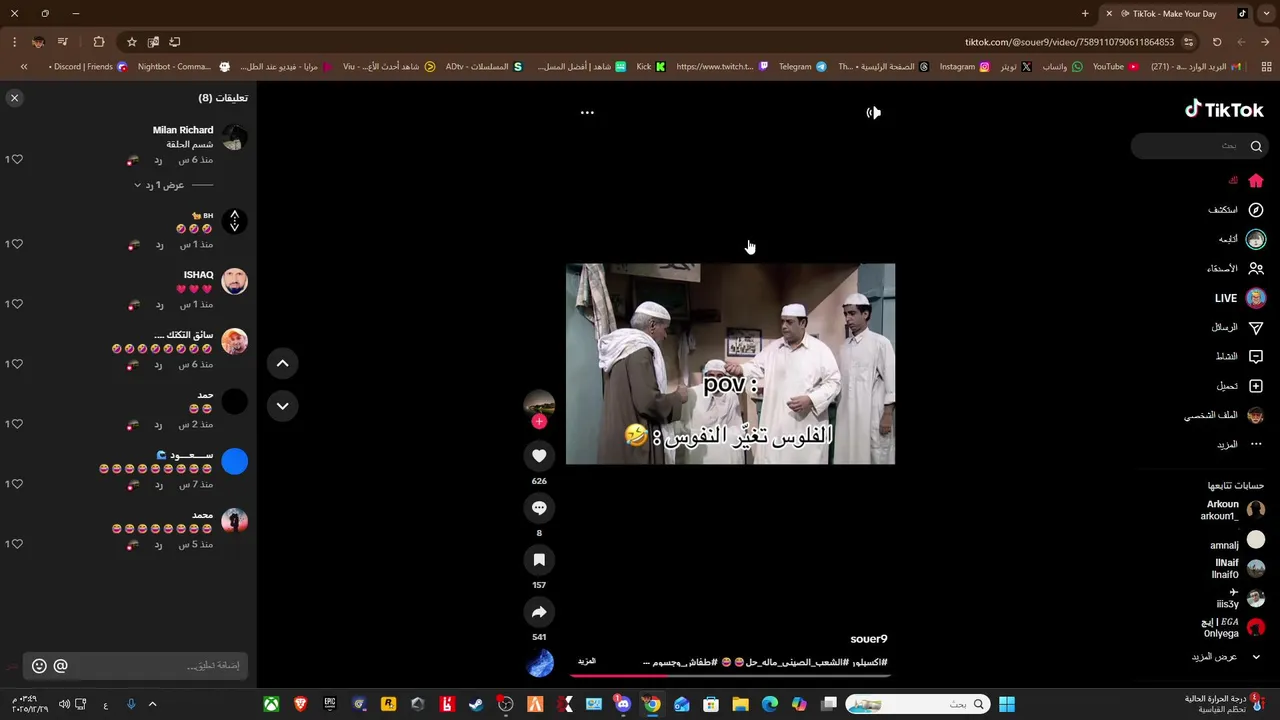1280x720 pixels.
Task: Click the mention @ icon
Action: pyautogui.click(x=60, y=666)
